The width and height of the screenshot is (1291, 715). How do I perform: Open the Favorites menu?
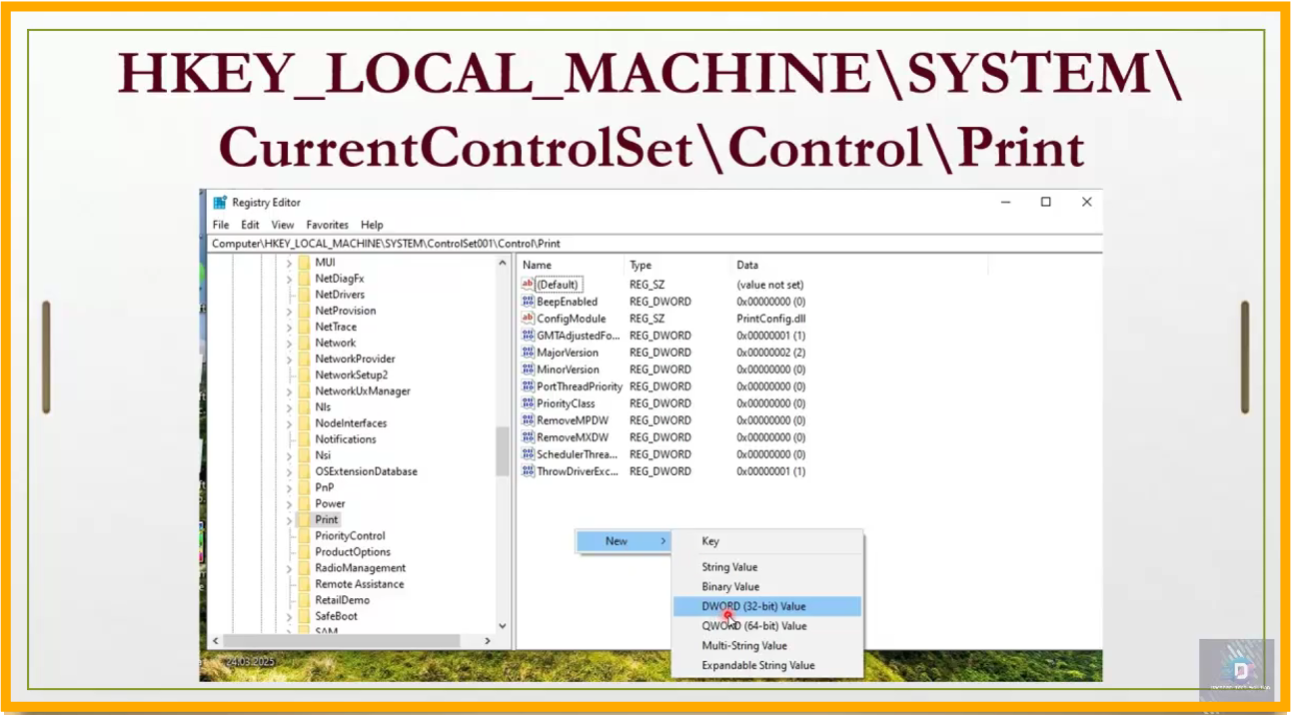pos(327,225)
